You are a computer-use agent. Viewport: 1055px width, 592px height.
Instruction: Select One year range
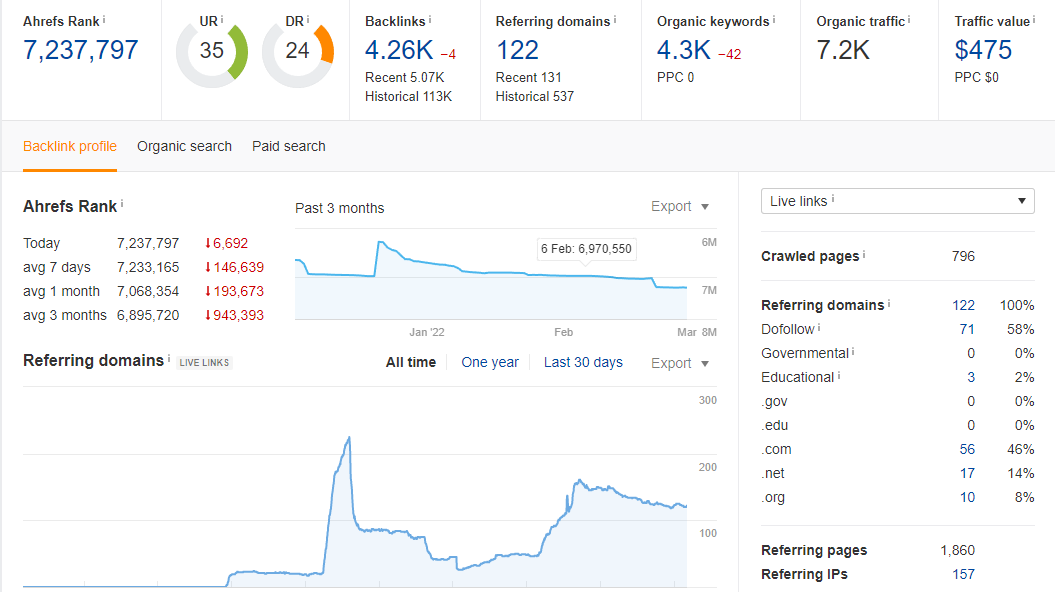[x=490, y=363]
